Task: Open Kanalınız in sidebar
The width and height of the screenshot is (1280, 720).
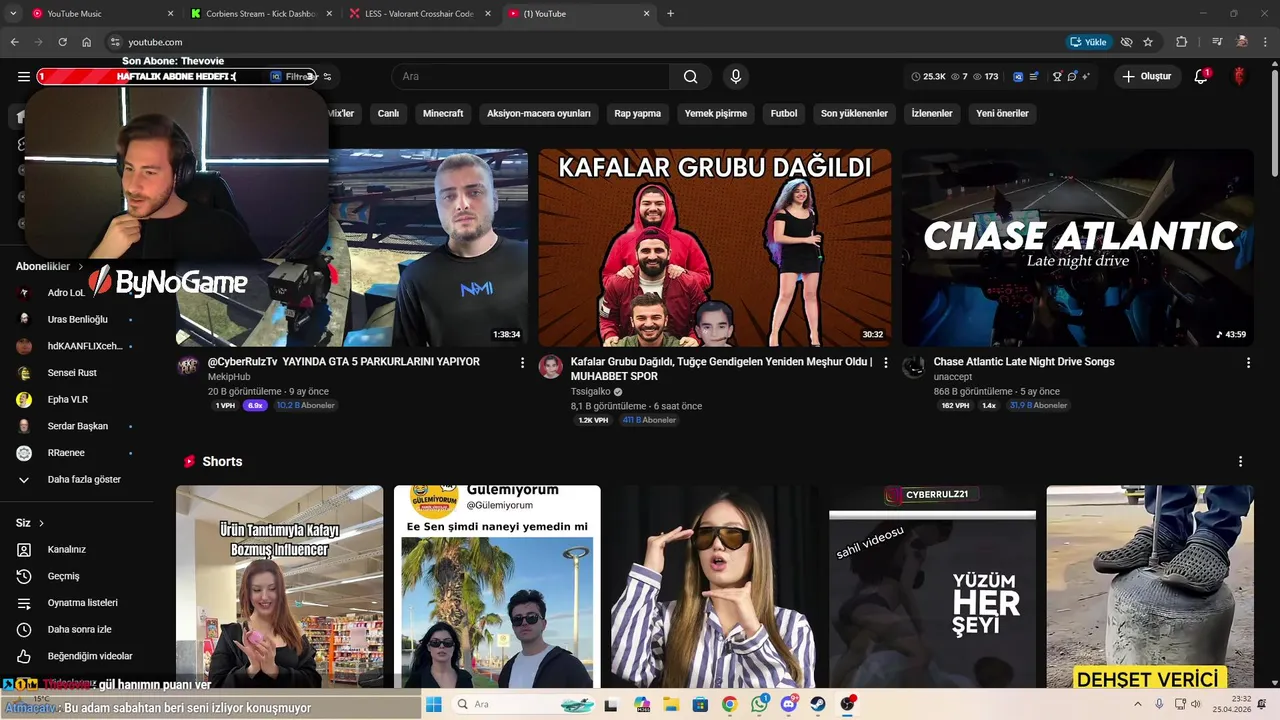Action: (x=76, y=550)
